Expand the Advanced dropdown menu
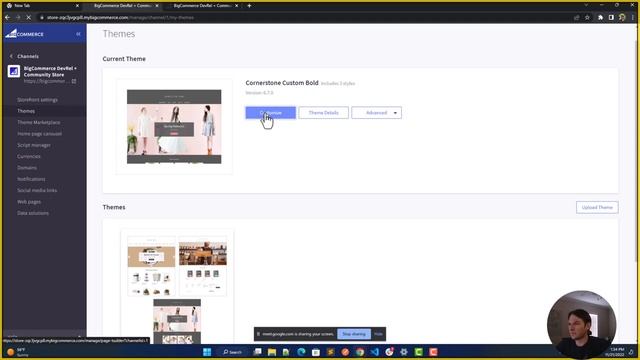This screenshot has height=360, width=640. (376, 113)
